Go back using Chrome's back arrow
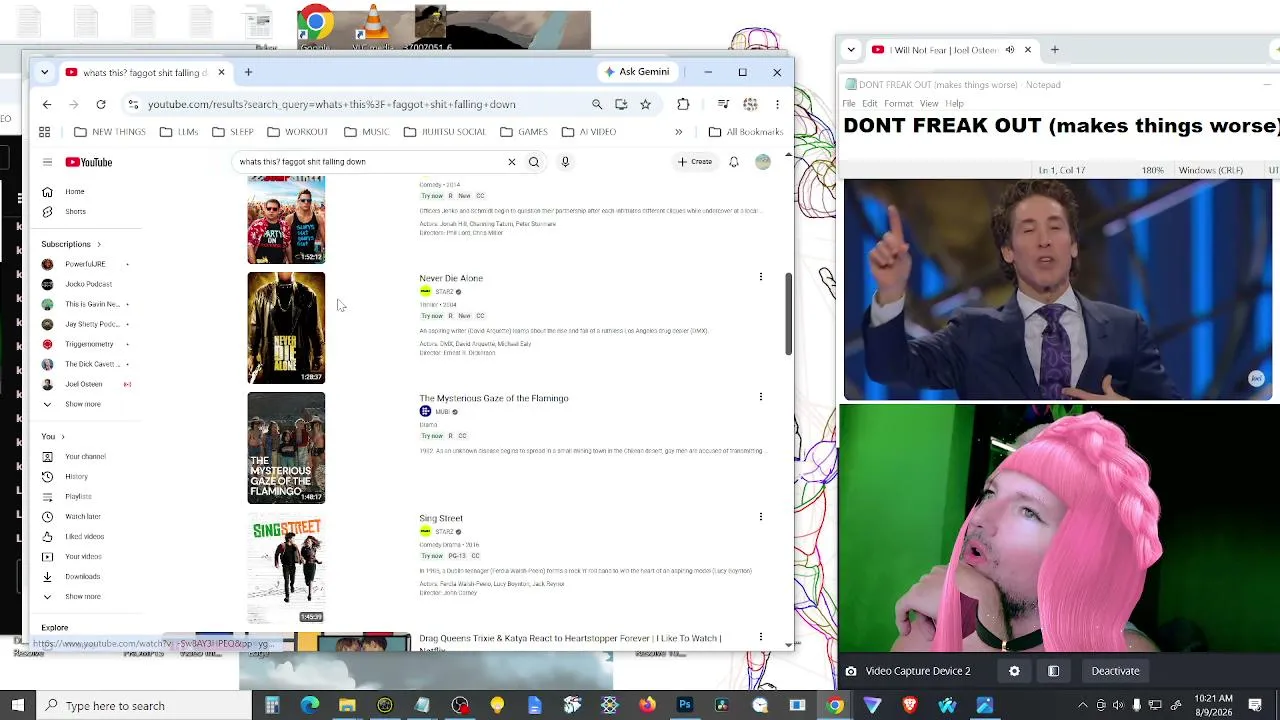1280x720 pixels. 47,104
